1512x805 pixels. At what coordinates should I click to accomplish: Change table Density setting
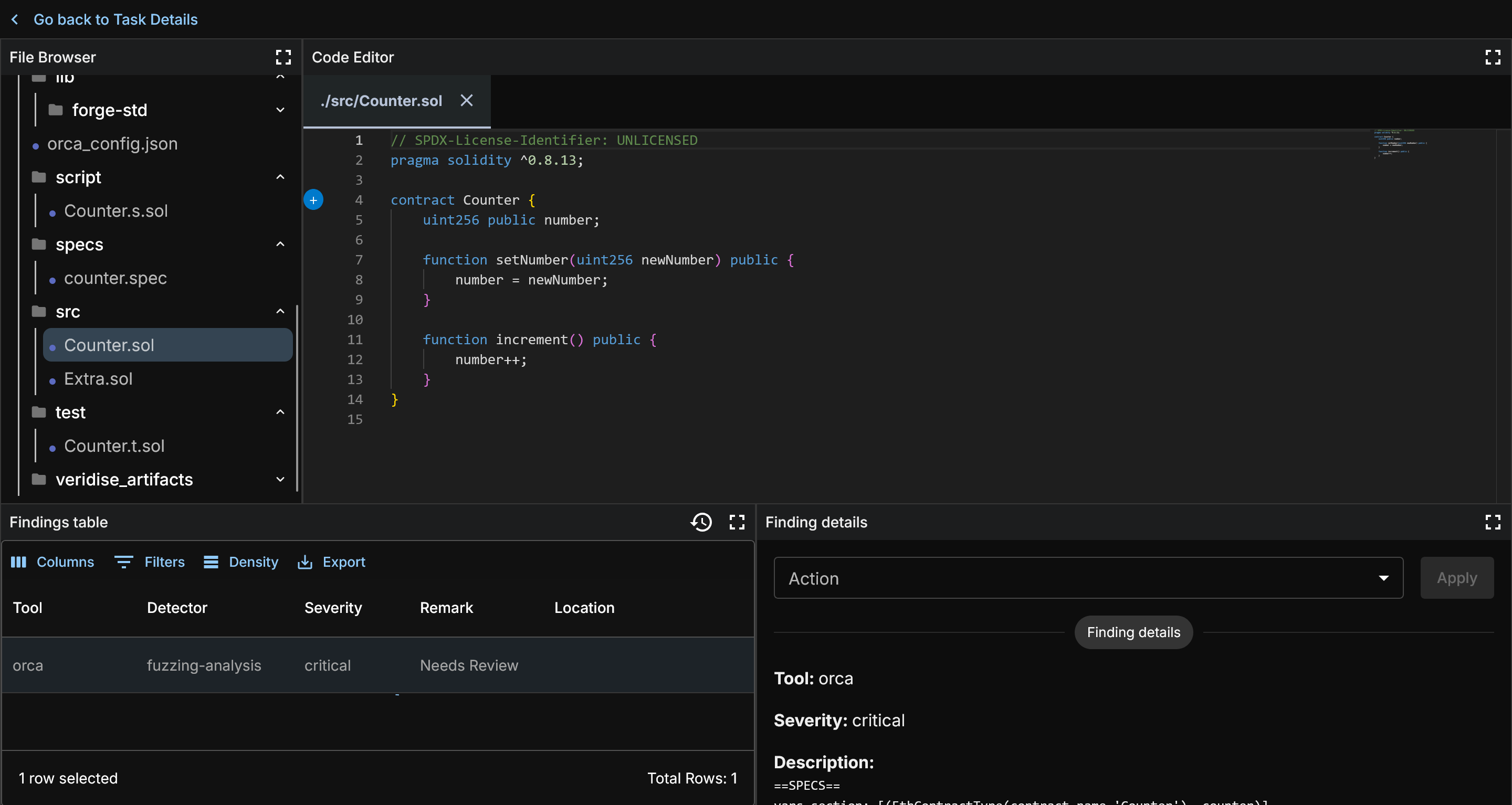coord(240,562)
